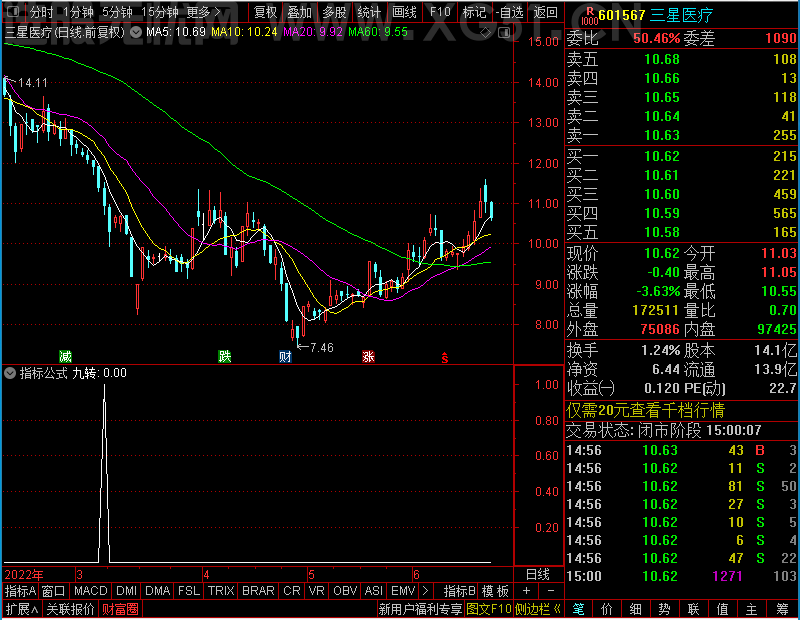Switch indicator to TRIX
The width and height of the screenshot is (800, 620).
pos(221,591)
